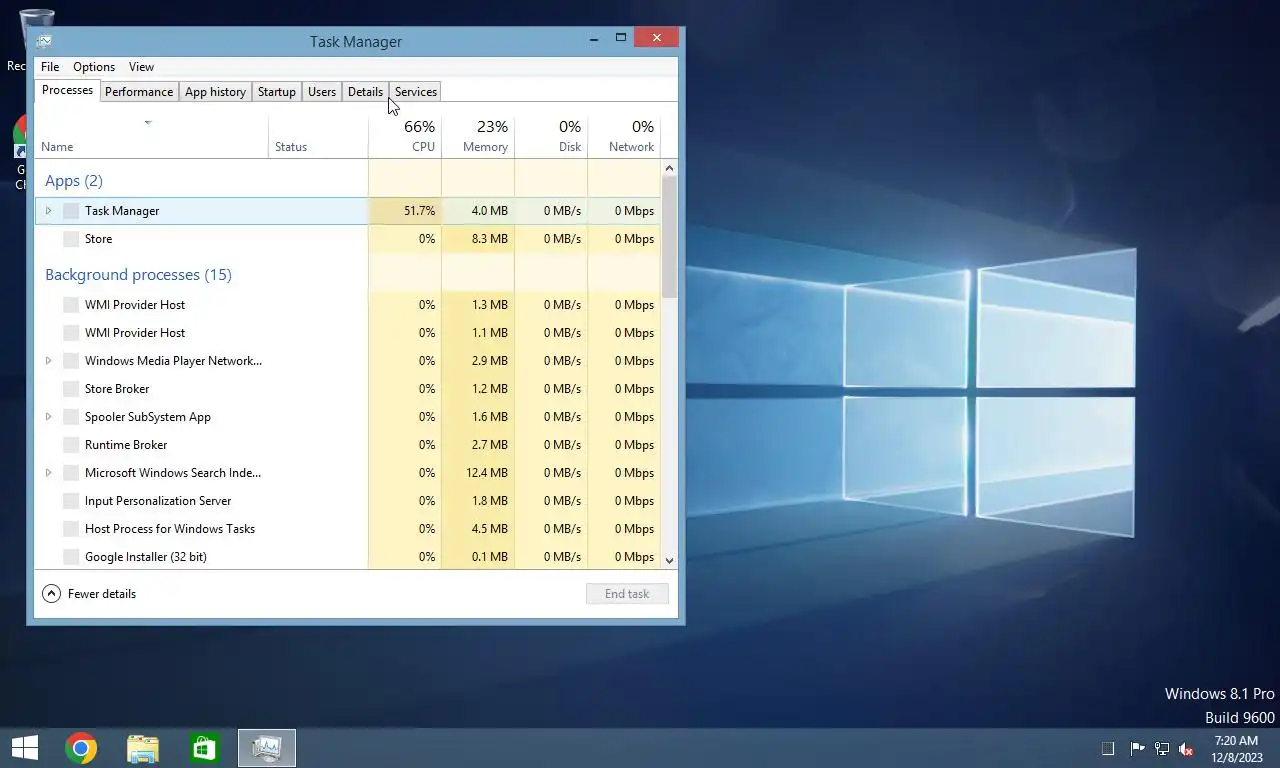Viewport: 1280px width, 768px height.
Task: Click the Store Broker process icon
Action: [71, 389]
